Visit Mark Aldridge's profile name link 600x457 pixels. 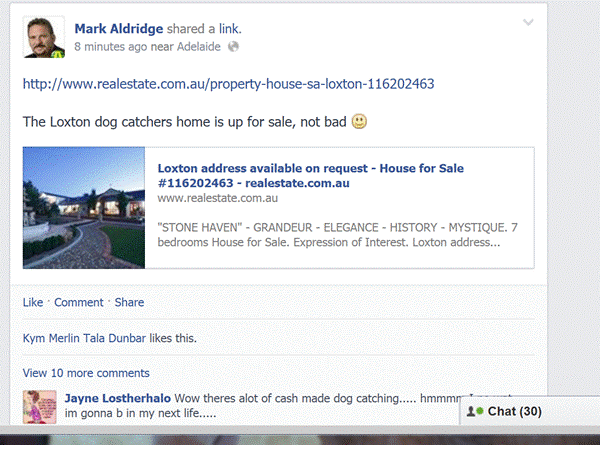point(119,29)
